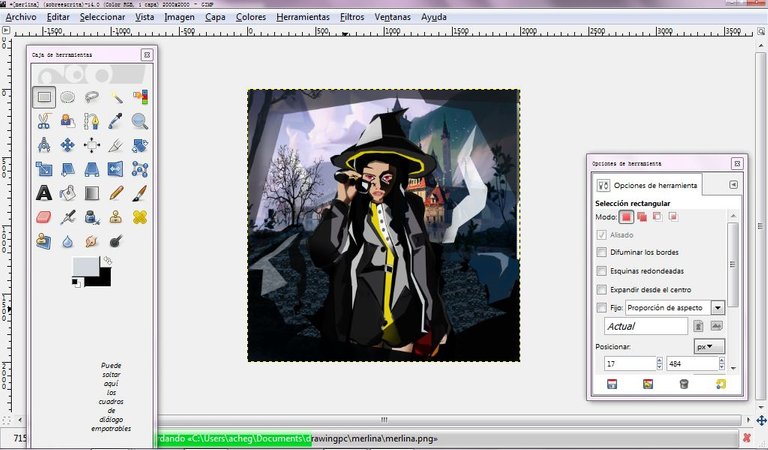The height and width of the screenshot is (450, 768).
Task: Toggle the Fijo checkbox
Action: pyautogui.click(x=601, y=308)
